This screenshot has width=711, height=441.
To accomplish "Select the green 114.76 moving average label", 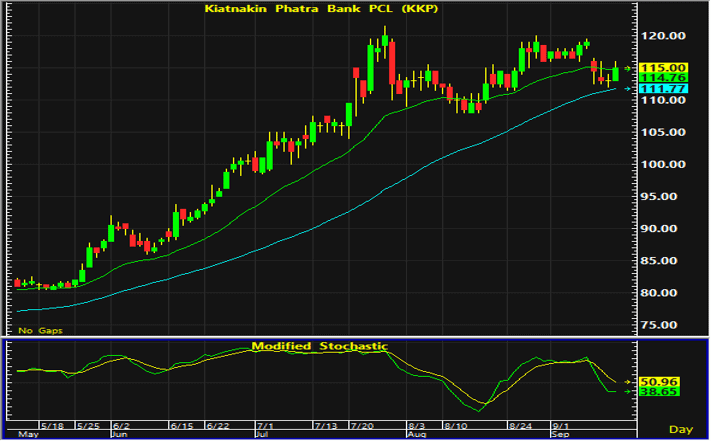I will [x=663, y=78].
